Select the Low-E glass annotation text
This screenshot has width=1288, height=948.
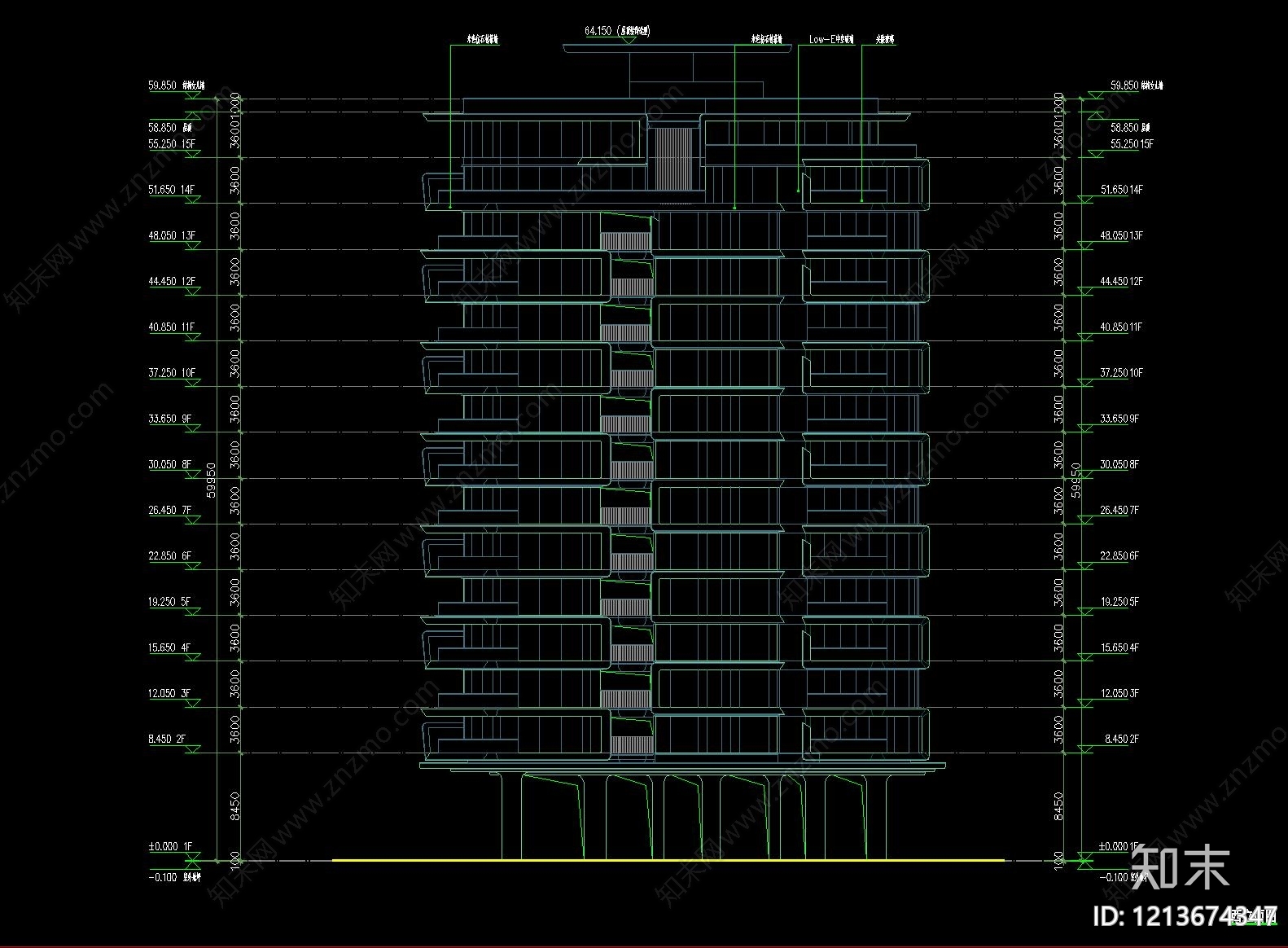pos(831,39)
